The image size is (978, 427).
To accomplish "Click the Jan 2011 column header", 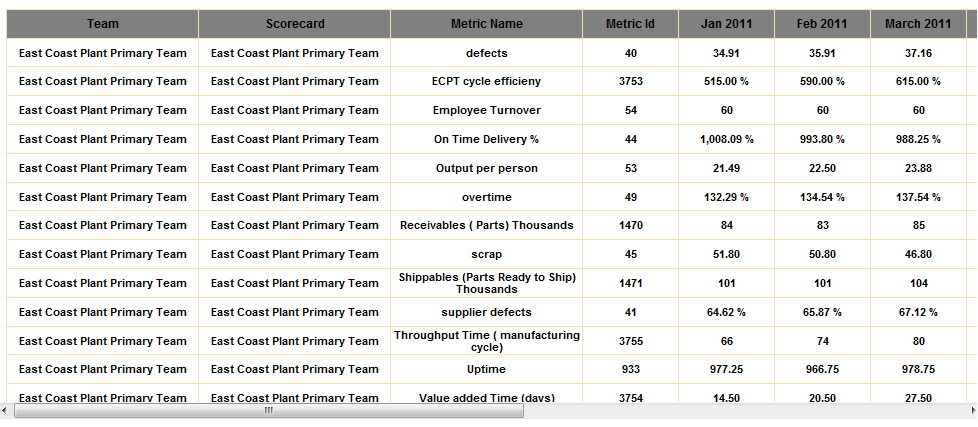I will (x=727, y=24).
